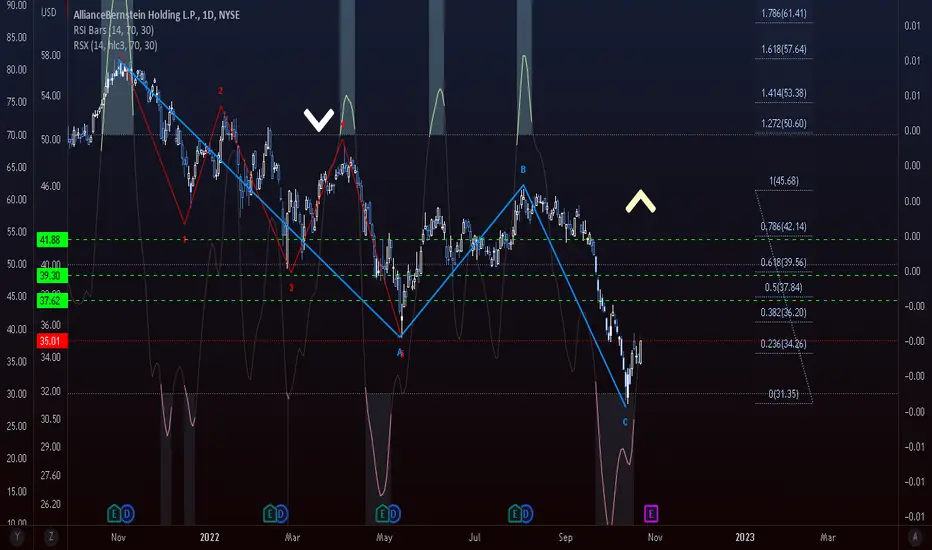
Task: Click the red 35.01 current price label
Action: pyautogui.click(x=52, y=341)
